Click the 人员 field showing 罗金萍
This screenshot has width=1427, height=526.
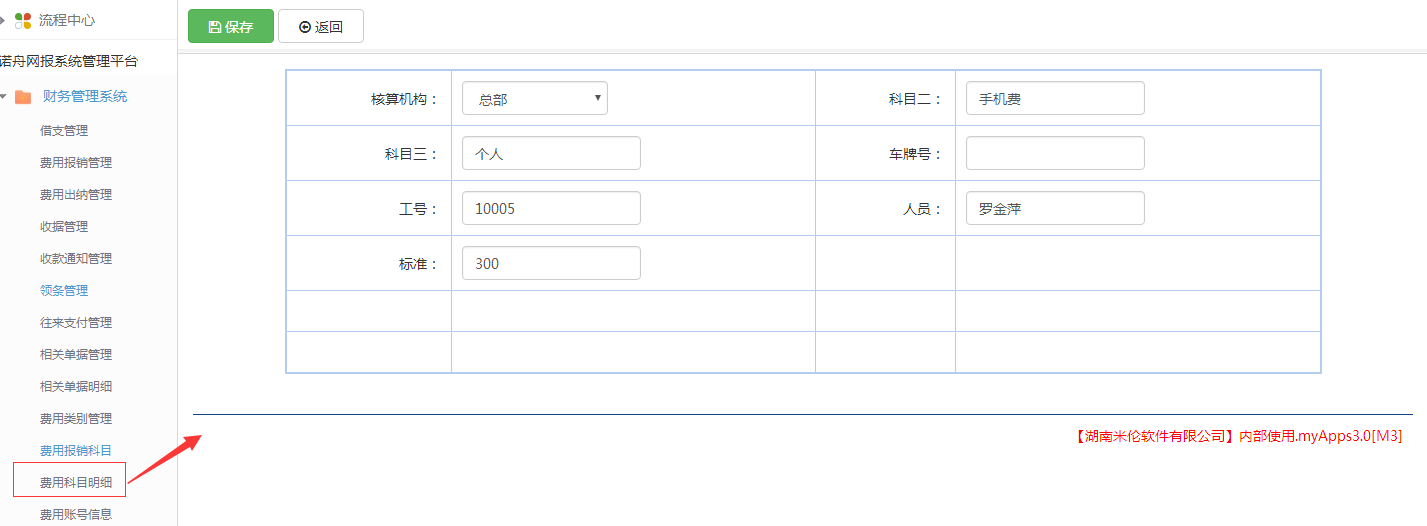click(x=1055, y=208)
